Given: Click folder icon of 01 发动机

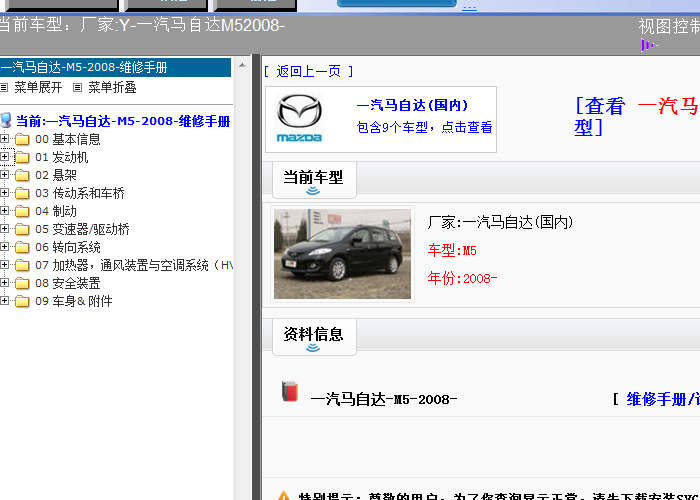Looking at the screenshot, I should point(22,157).
